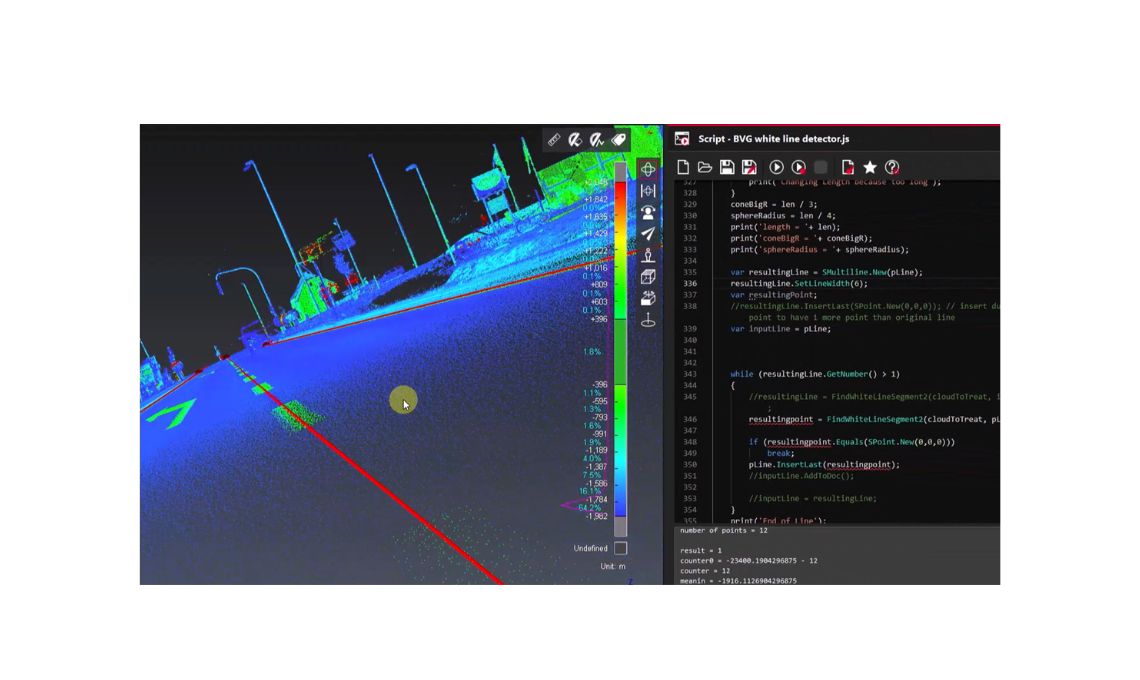
Task: Add script to favorites with star icon
Action: pos(869,166)
